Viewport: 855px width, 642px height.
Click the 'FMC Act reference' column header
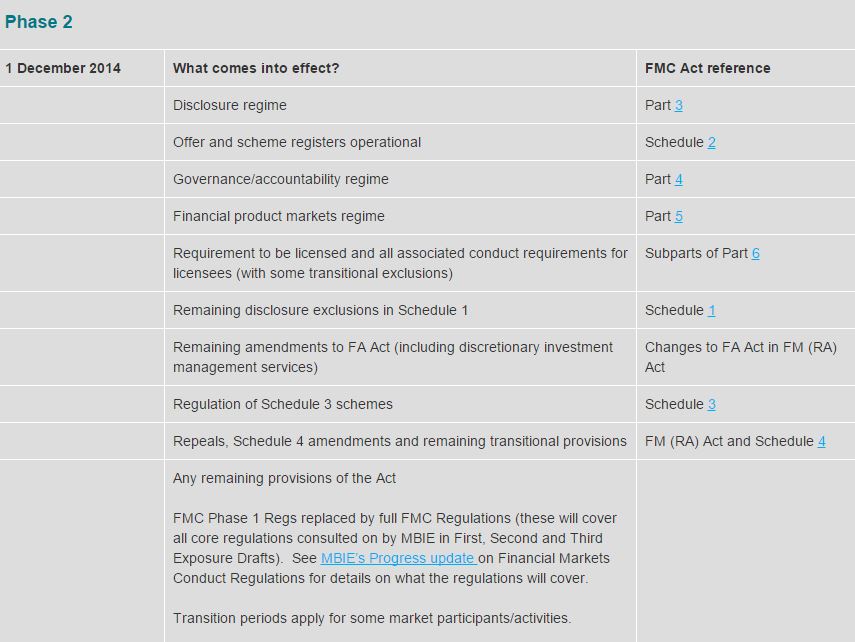point(708,69)
